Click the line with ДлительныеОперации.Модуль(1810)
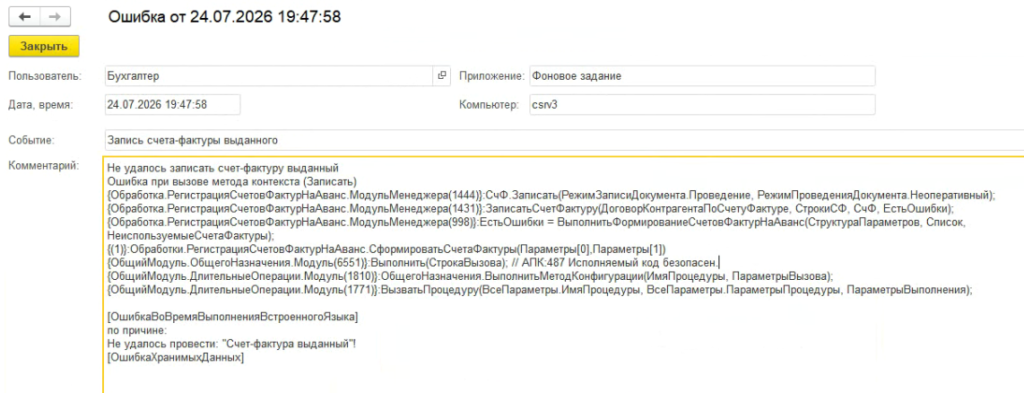Screen dimensions: 1024x393 tap(470, 277)
